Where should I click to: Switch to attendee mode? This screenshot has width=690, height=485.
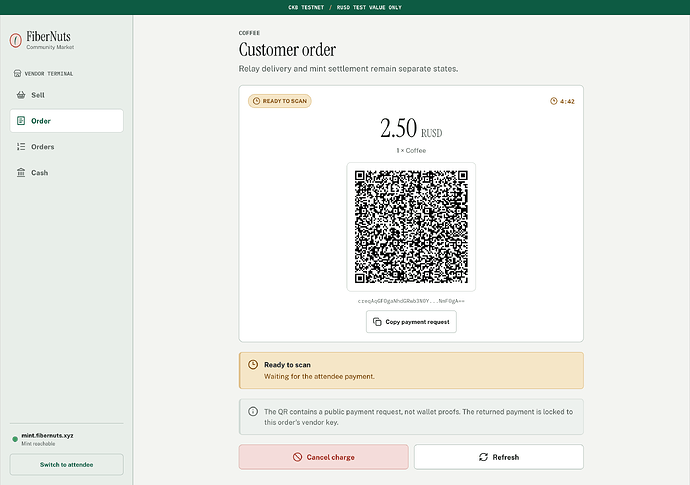66,464
